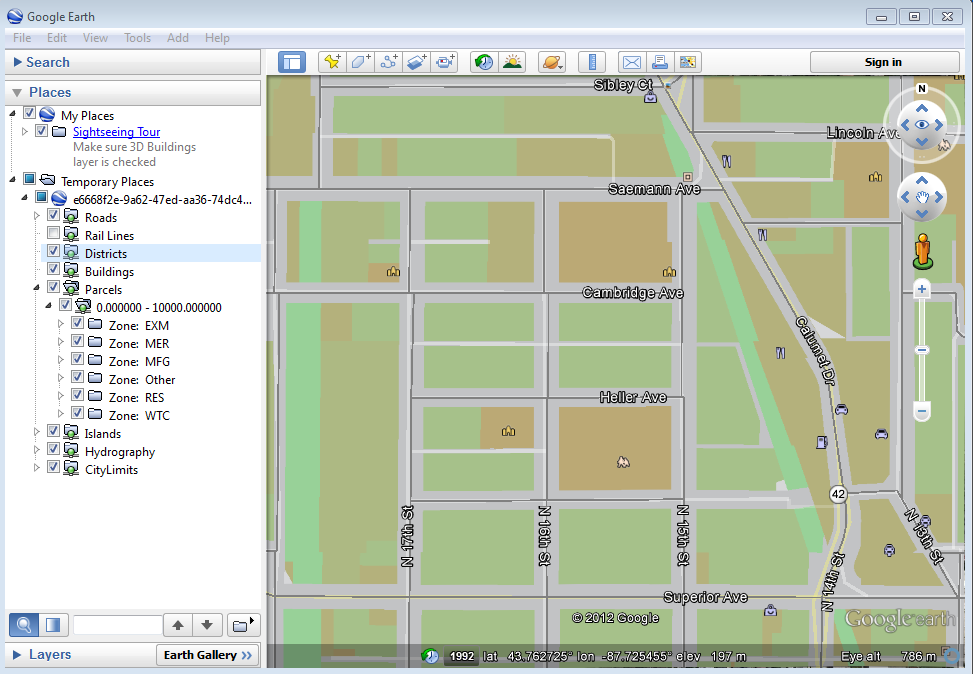Select the Add Placemark tool
973x674 pixels.
(332, 61)
